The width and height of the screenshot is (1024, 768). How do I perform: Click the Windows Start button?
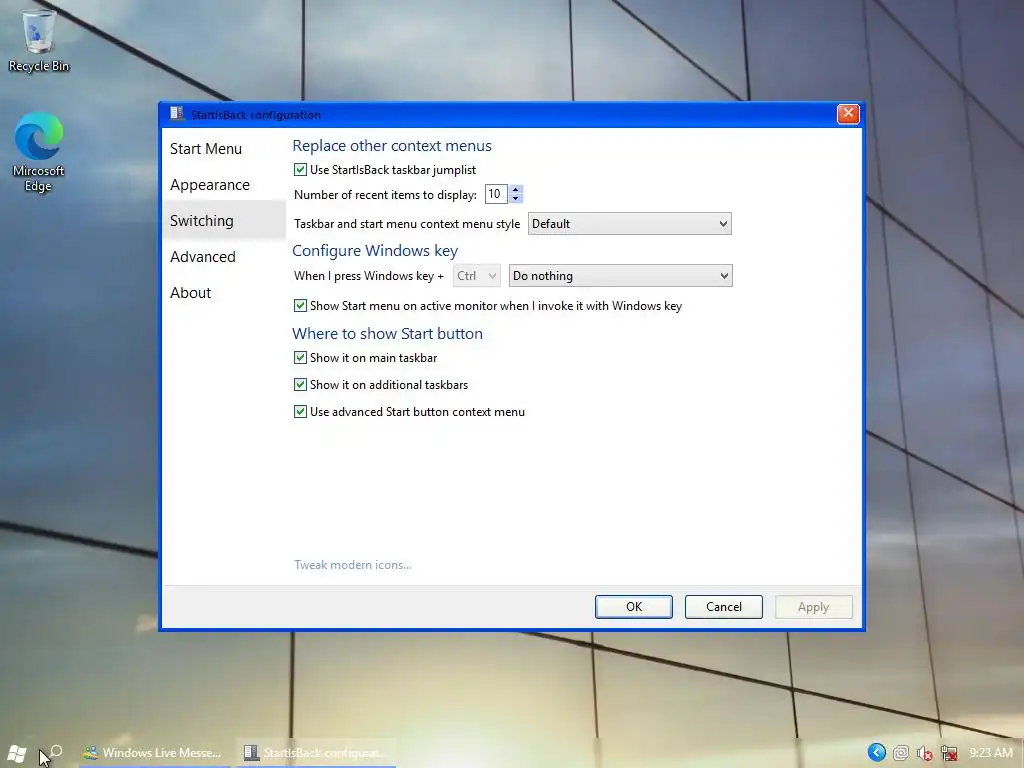click(17, 754)
